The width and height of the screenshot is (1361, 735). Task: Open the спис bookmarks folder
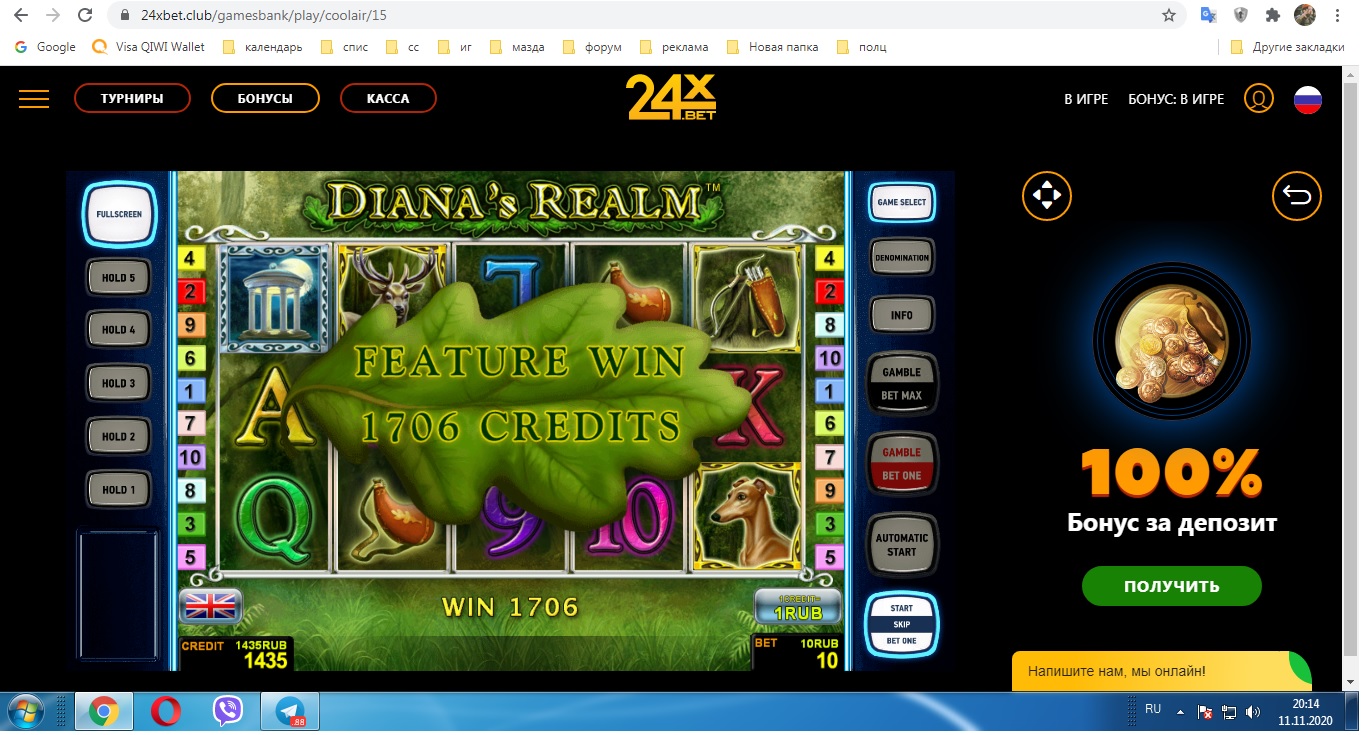click(345, 47)
